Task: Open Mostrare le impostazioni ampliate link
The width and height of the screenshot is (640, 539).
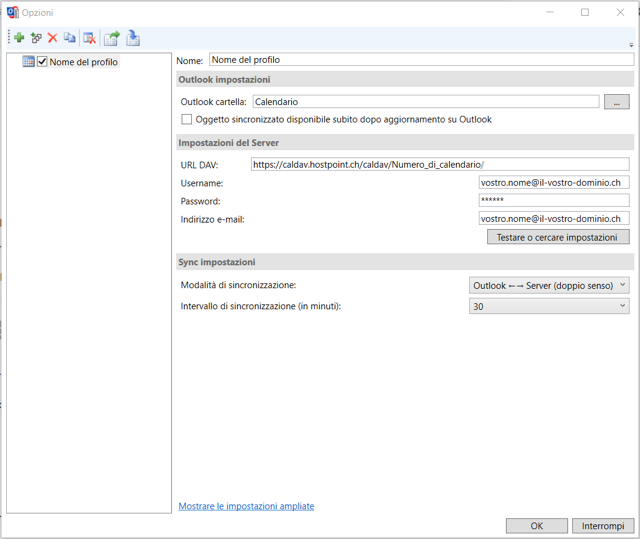Action: click(246, 506)
